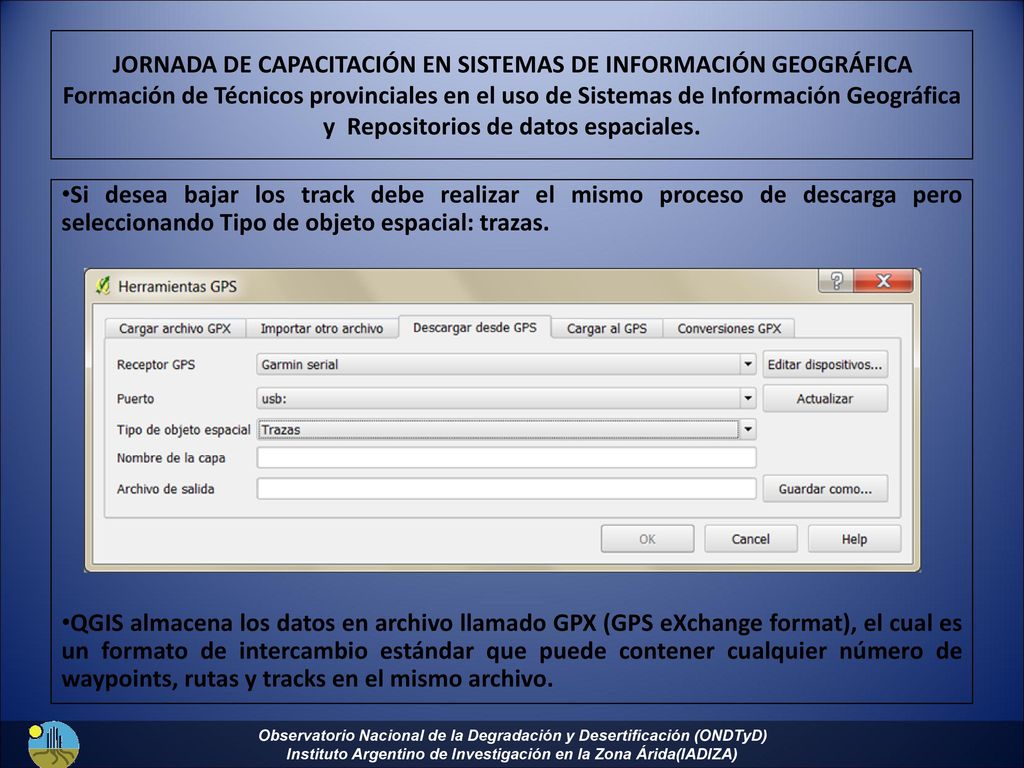Viewport: 1024px width, 768px height.
Task: Click the Help button
Action: coord(854,539)
